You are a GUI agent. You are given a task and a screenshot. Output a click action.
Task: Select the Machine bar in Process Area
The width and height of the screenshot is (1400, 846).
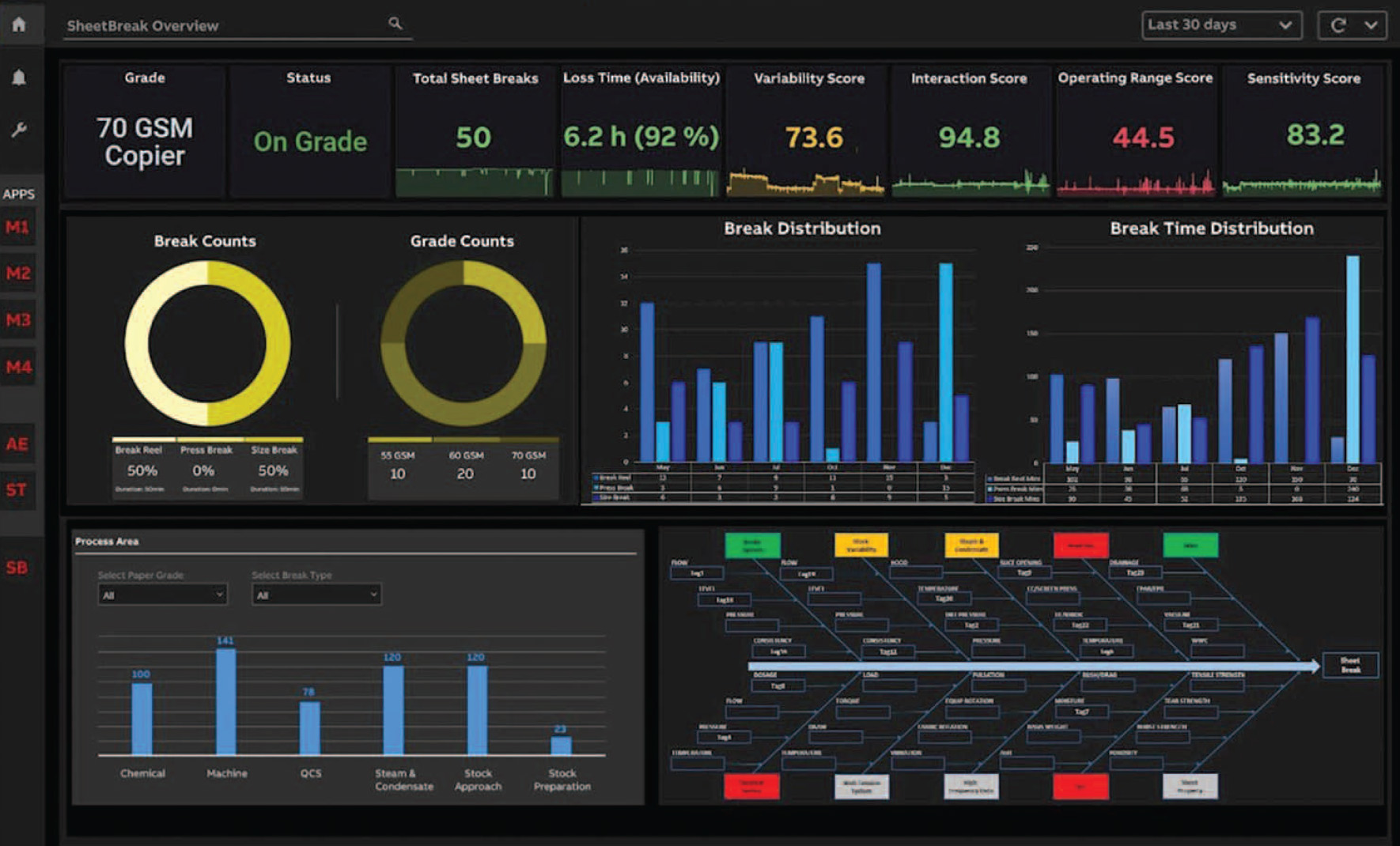(x=226, y=701)
